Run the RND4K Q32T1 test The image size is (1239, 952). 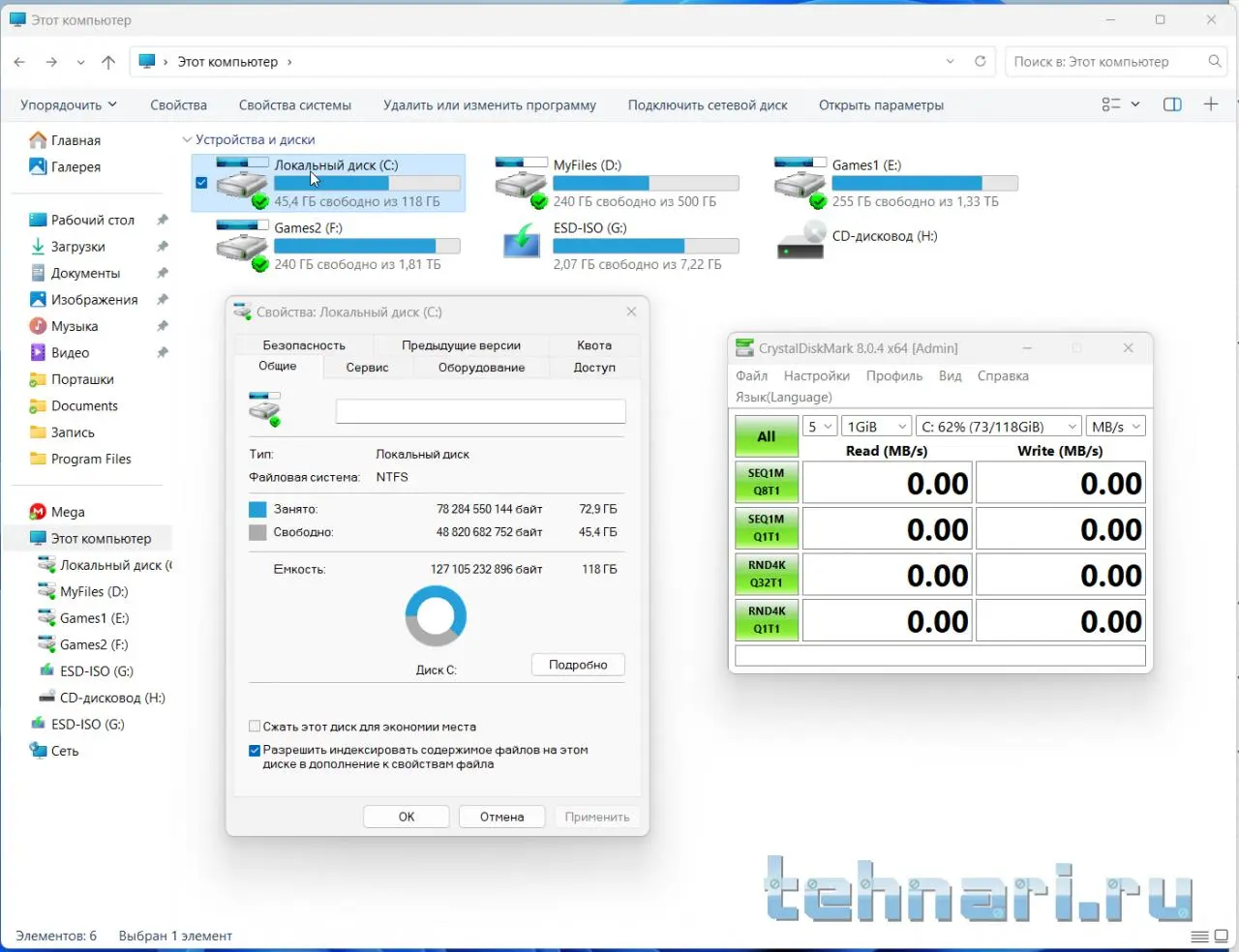767,574
